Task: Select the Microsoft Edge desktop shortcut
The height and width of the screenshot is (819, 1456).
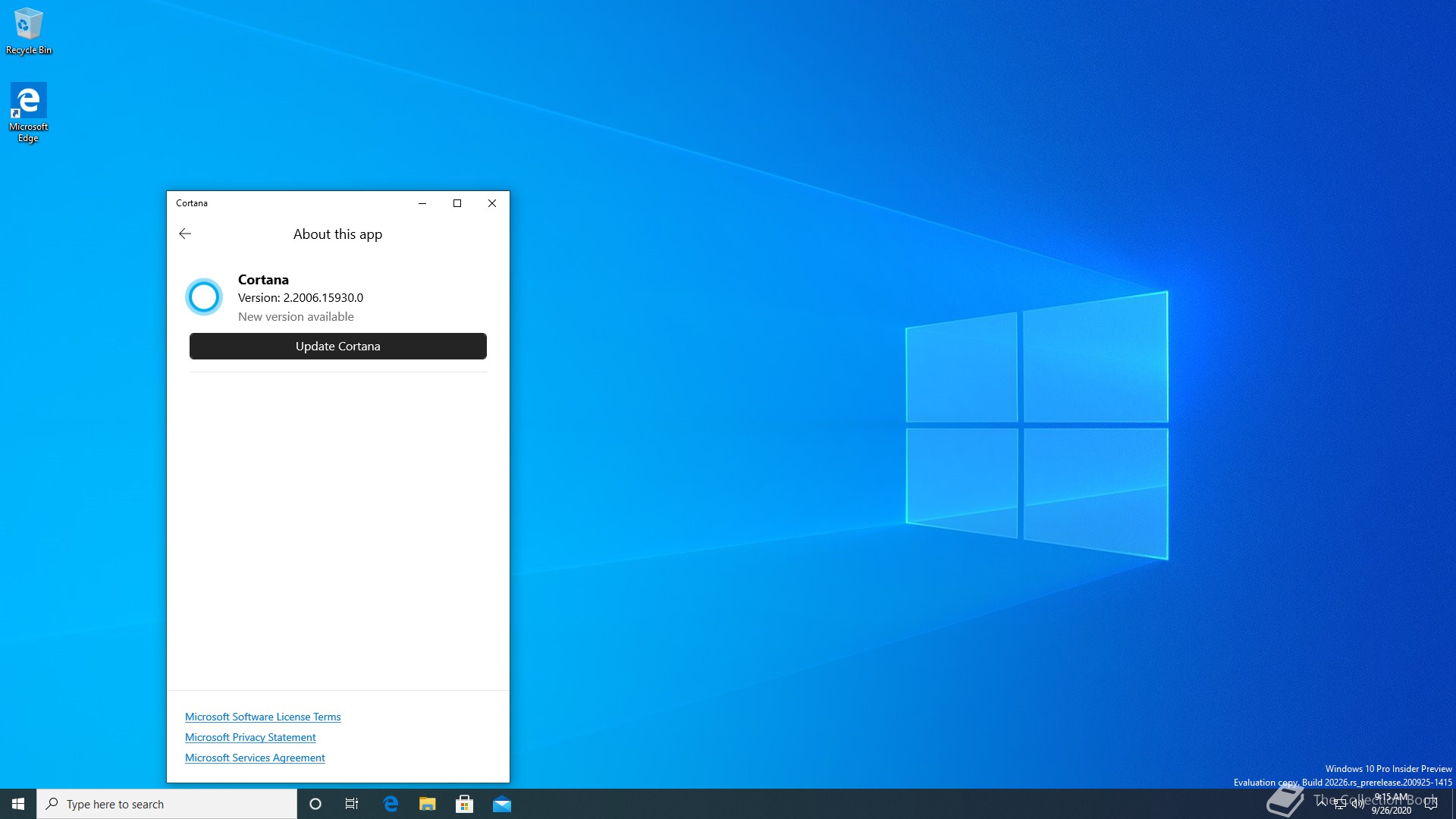Action: coord(28,112)
